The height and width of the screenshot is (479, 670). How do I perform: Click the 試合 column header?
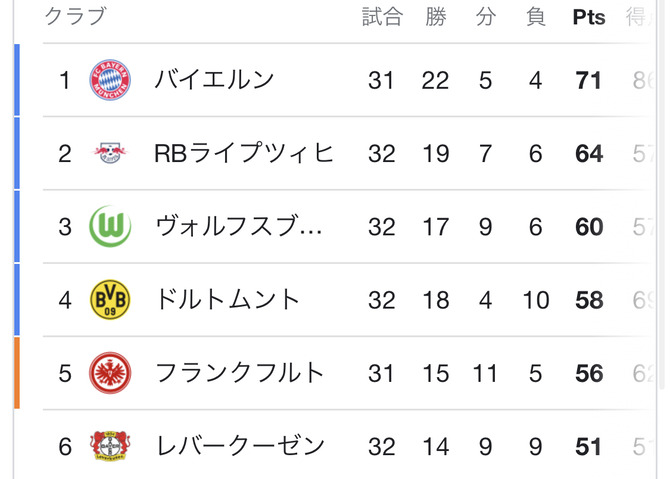[x=381, y=17]
